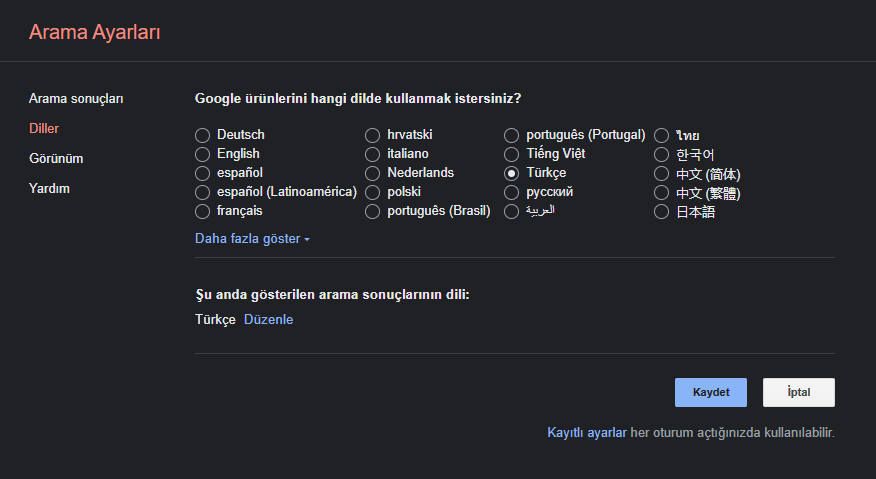
Task: Select the Türkçe radio button
Action: click(x=512, y=173)
